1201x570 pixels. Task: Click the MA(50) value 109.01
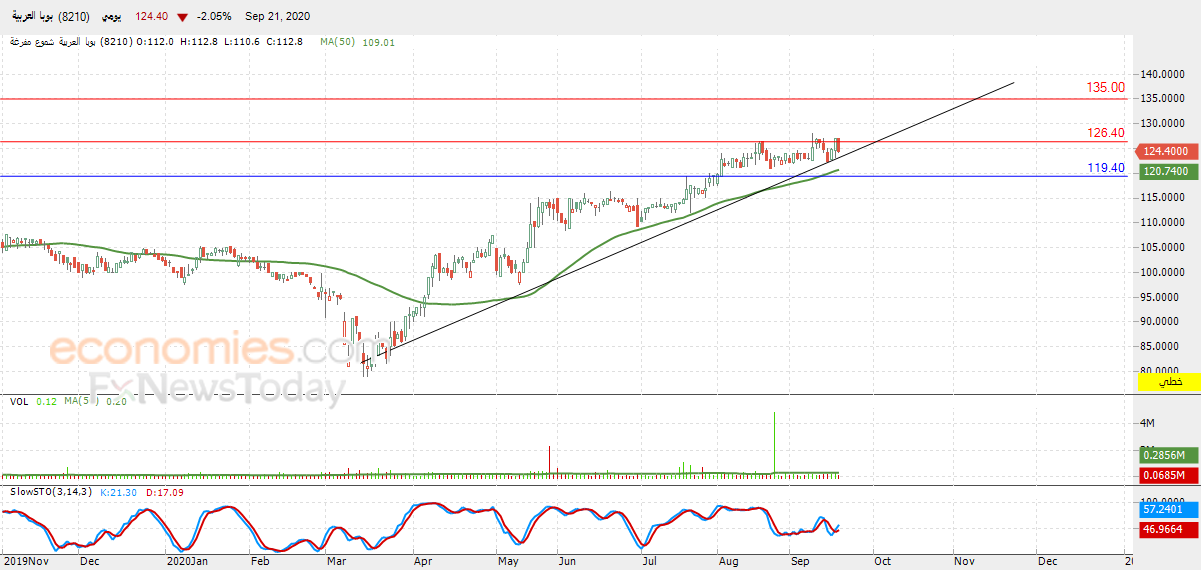378,42
